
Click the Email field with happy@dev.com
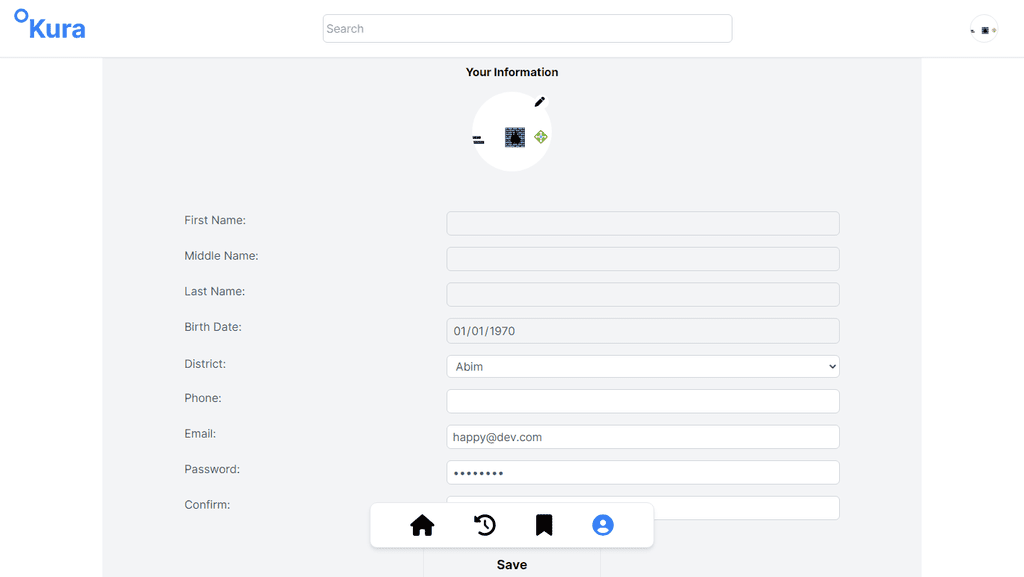[643, 437]
